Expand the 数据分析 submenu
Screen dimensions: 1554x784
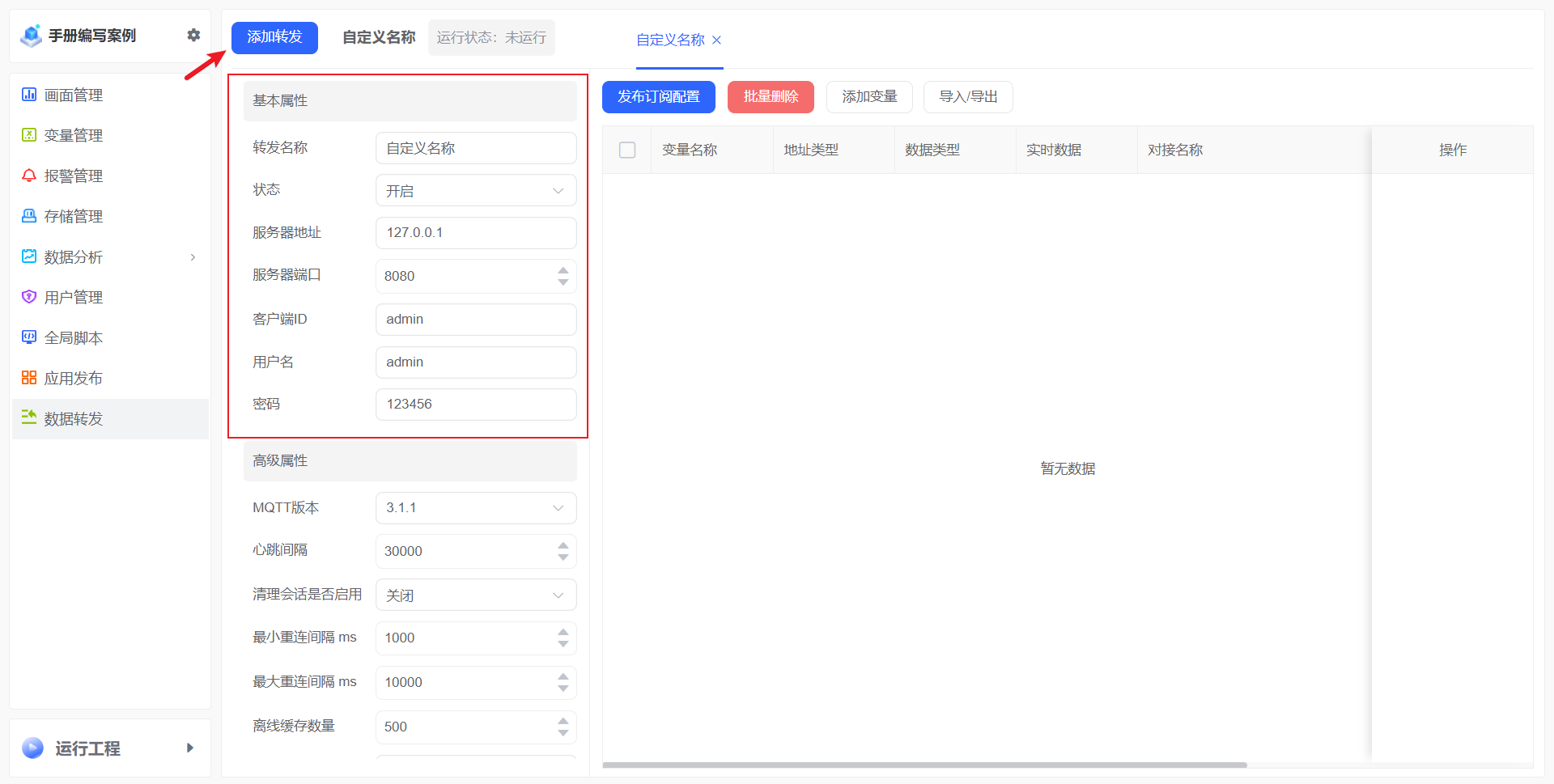pos(193,256)
